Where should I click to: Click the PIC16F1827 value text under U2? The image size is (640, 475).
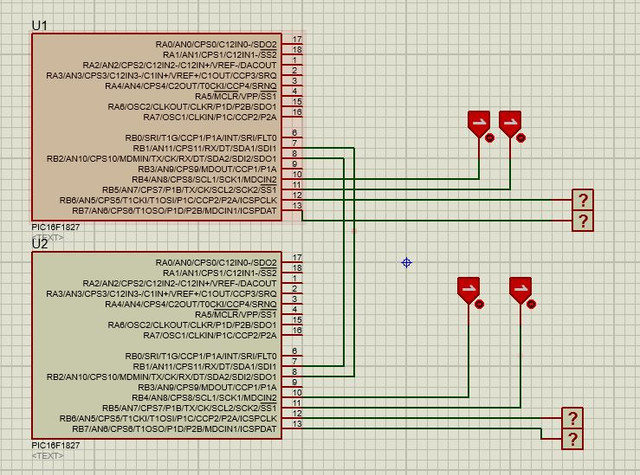coord(56,445)
